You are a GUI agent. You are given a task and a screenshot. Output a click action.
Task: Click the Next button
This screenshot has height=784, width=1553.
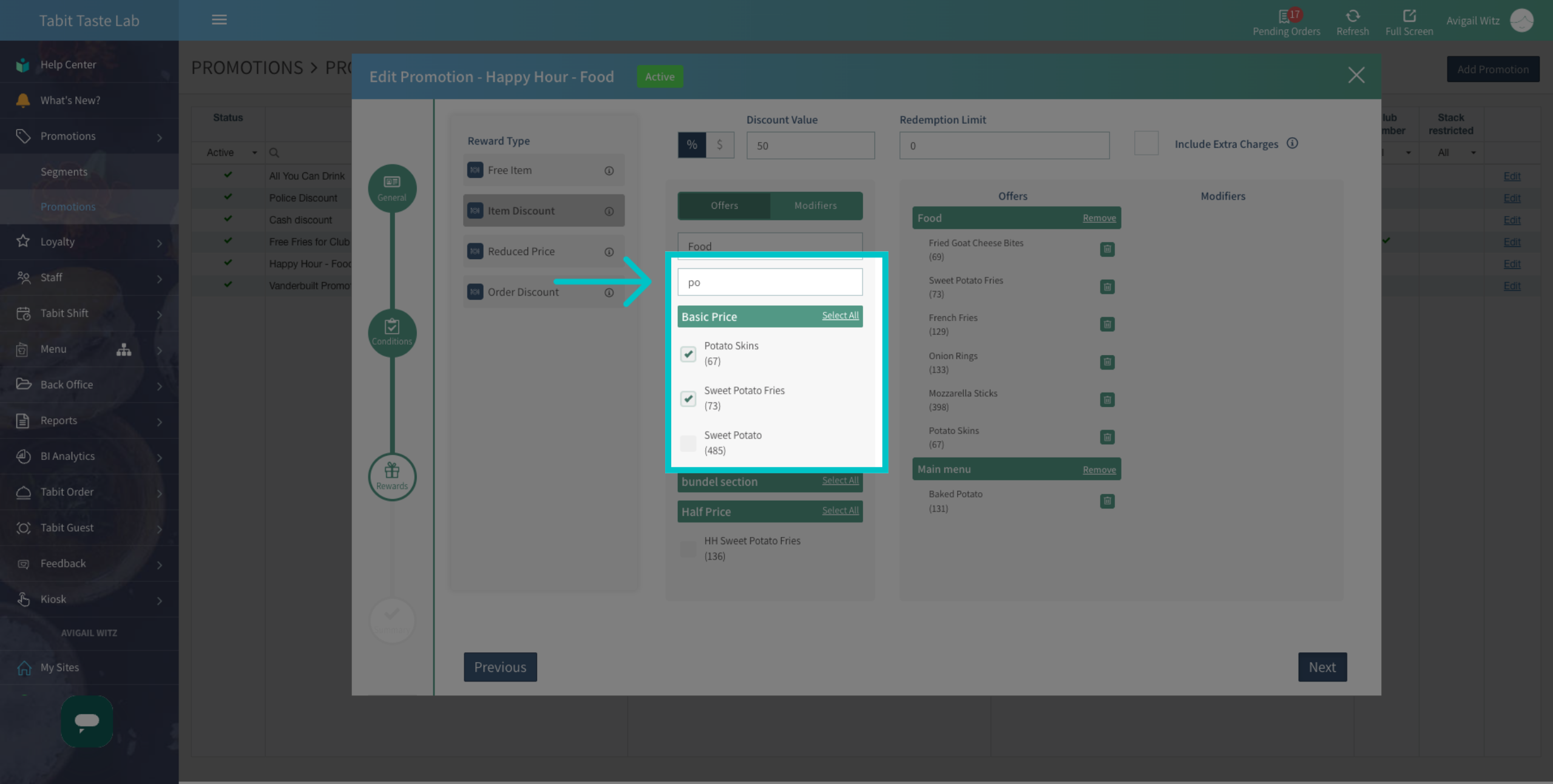[1322, 667]
